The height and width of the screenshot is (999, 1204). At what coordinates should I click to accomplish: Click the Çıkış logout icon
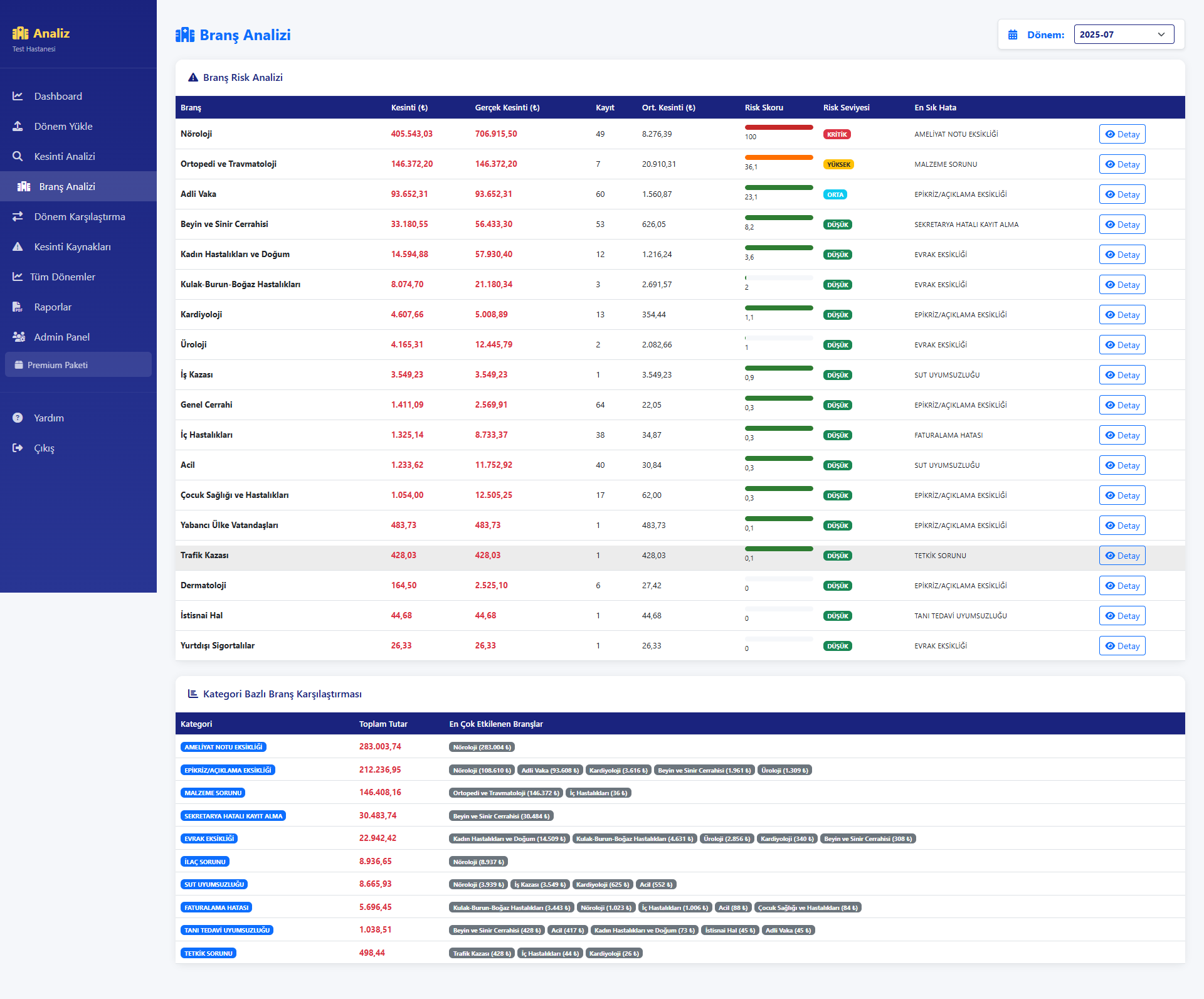tap(18, 448)
